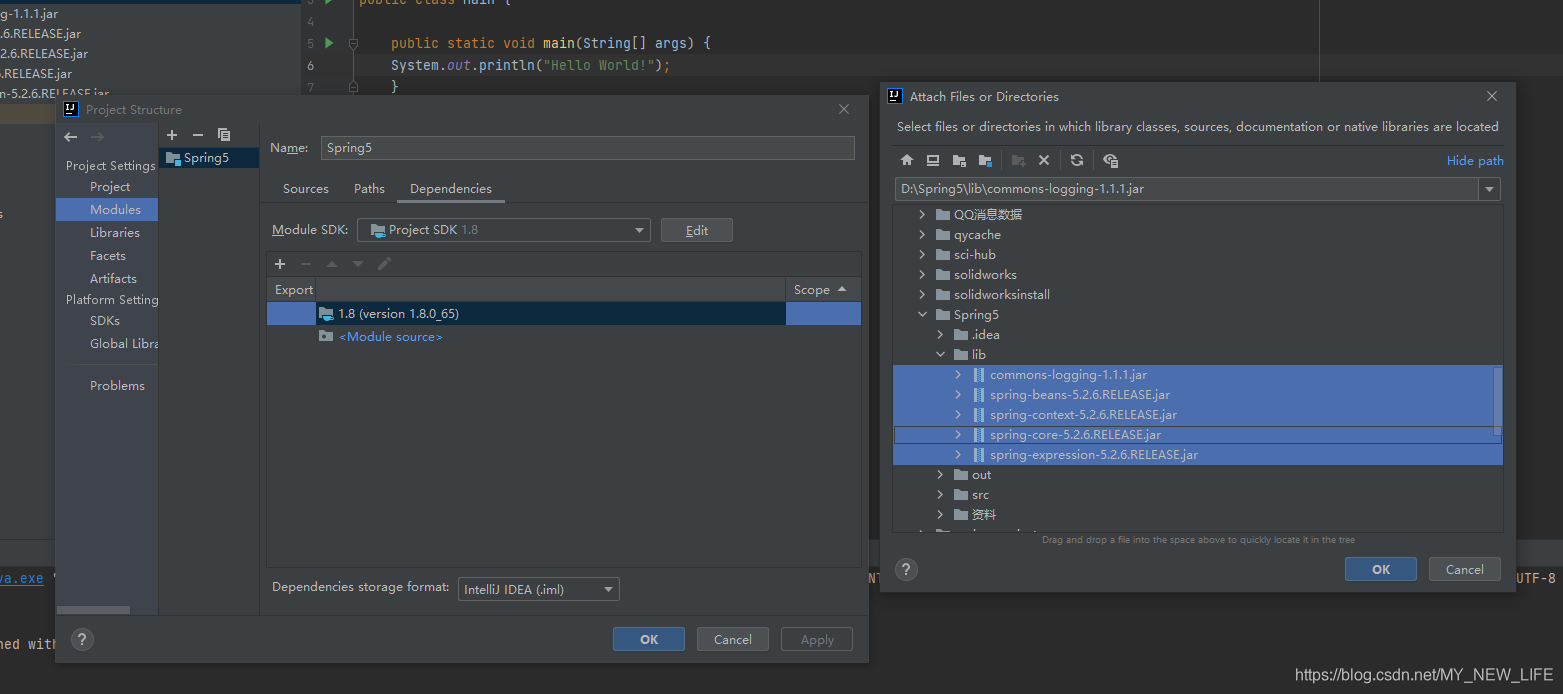Delete icon in Attach Files toolbar

point(1044,160)
